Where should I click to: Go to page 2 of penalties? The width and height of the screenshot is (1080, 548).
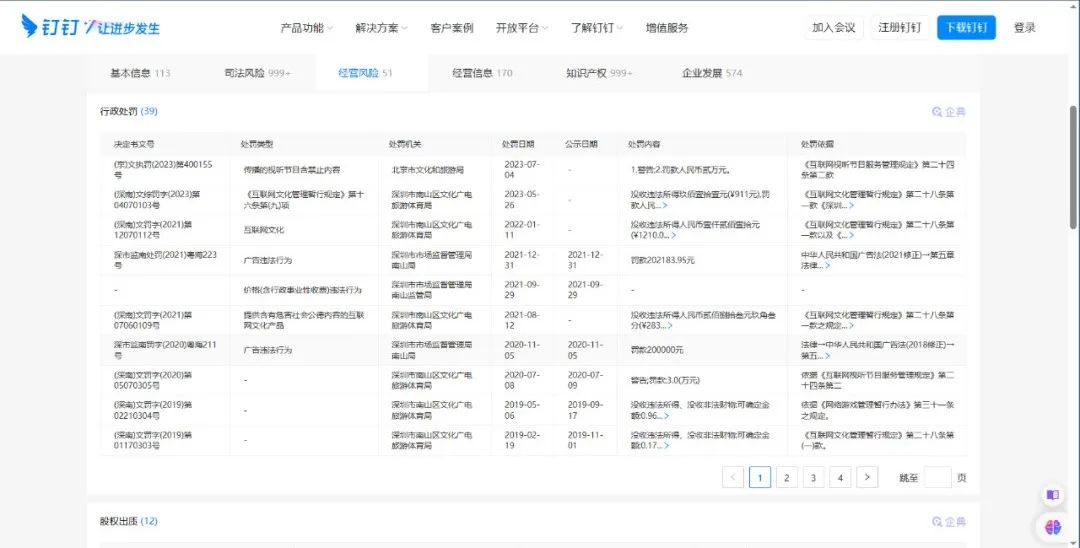click(787, 477)
